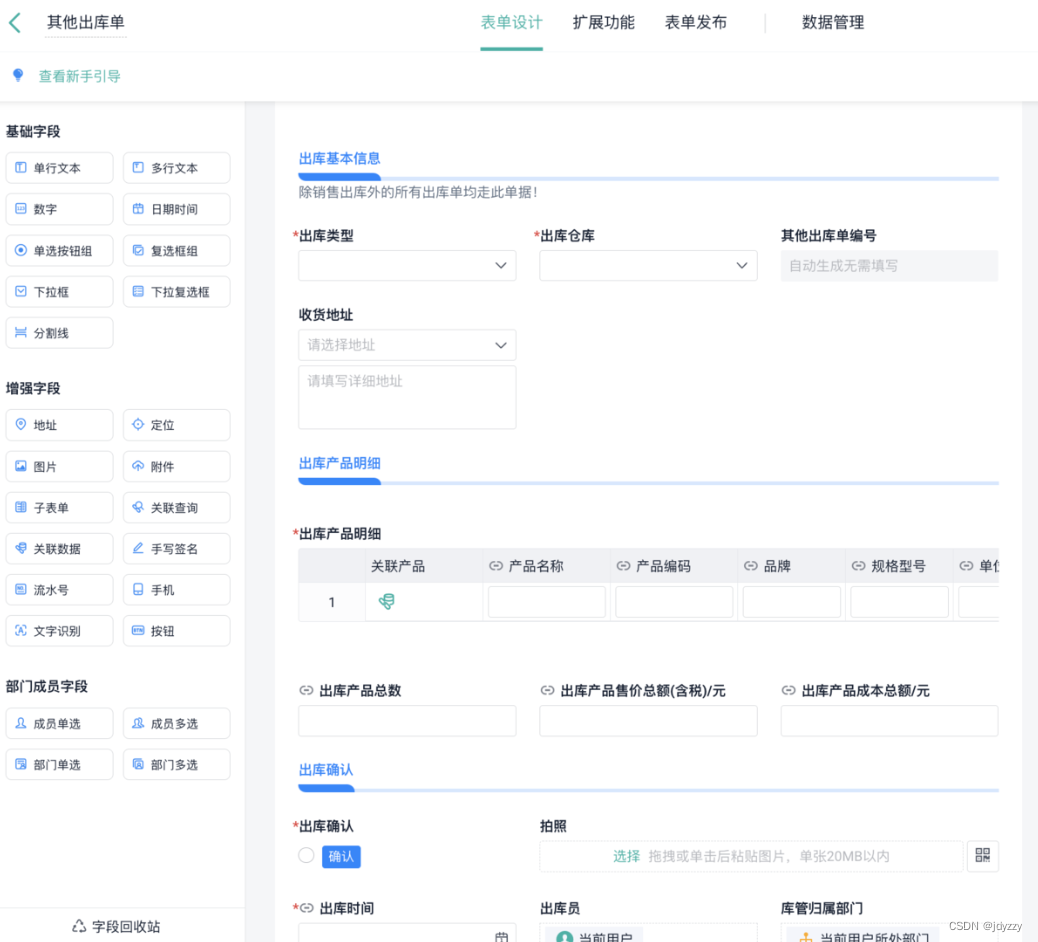Click the 关联产品 column header
Image resolution: width=1038 pixels, height=942 pixels.
coord(398,566)
